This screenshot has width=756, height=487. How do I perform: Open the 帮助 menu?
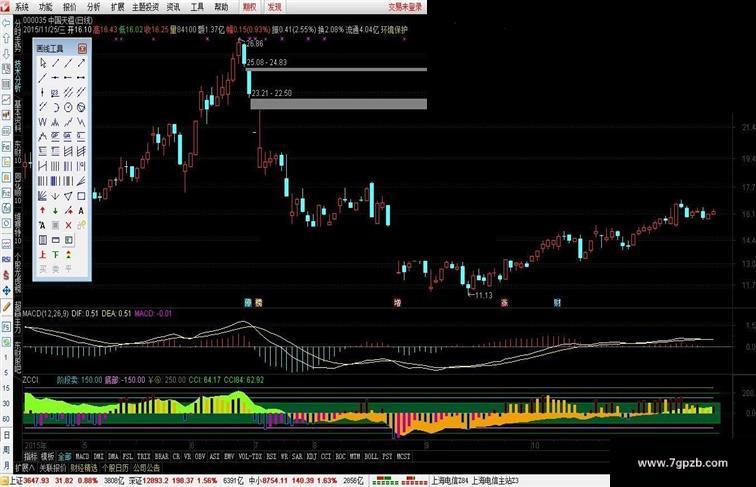(x=221, y=7)
